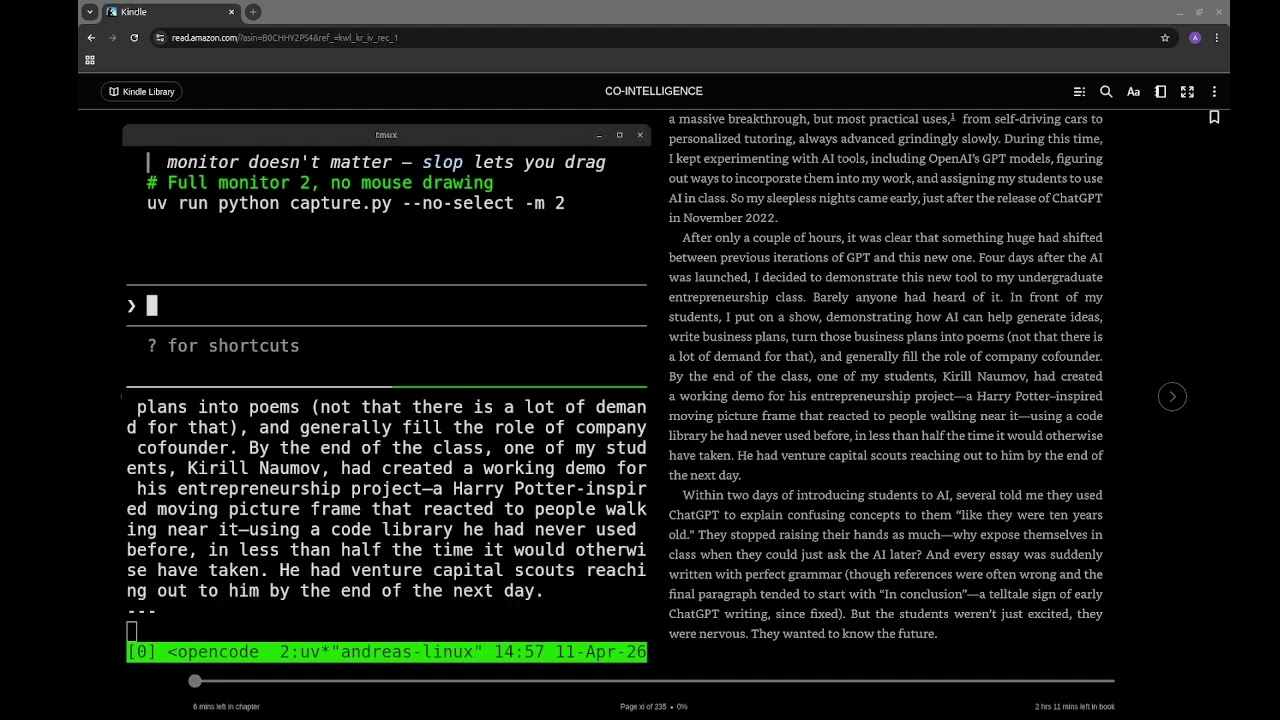Go forward in the browser
1280x720 pixels.
112,38
